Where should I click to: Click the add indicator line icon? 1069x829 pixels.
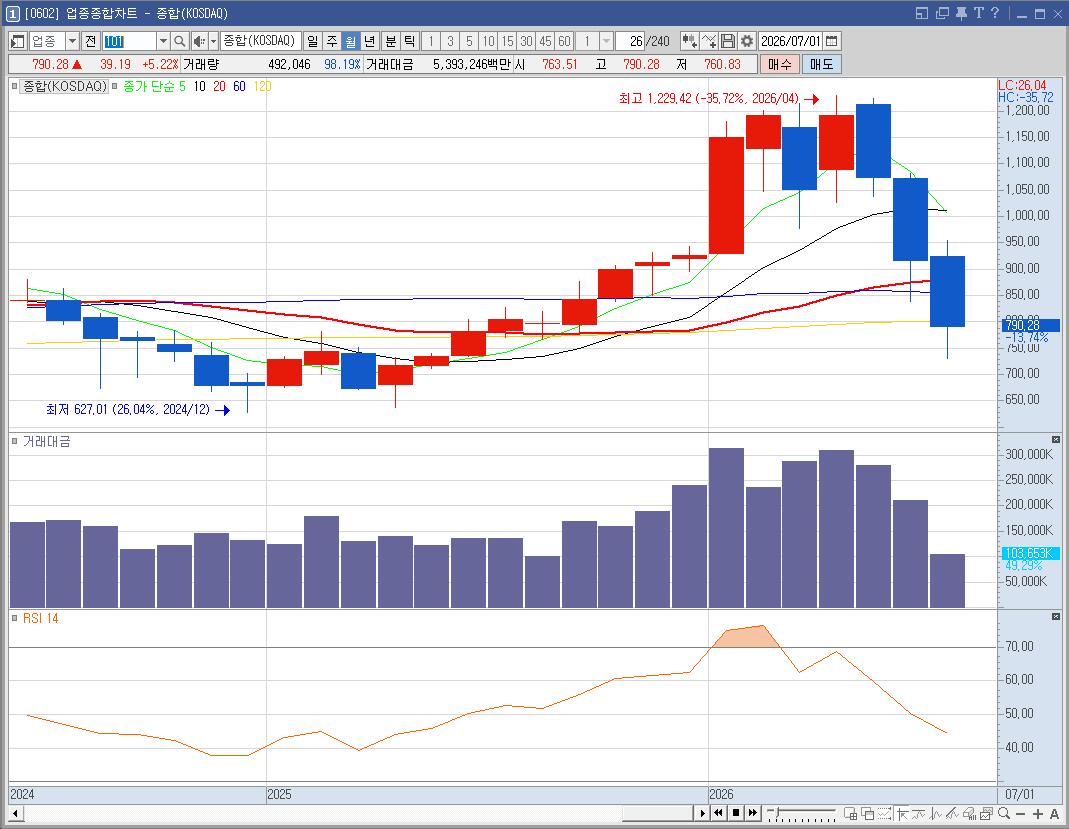(x=709, y=42)
